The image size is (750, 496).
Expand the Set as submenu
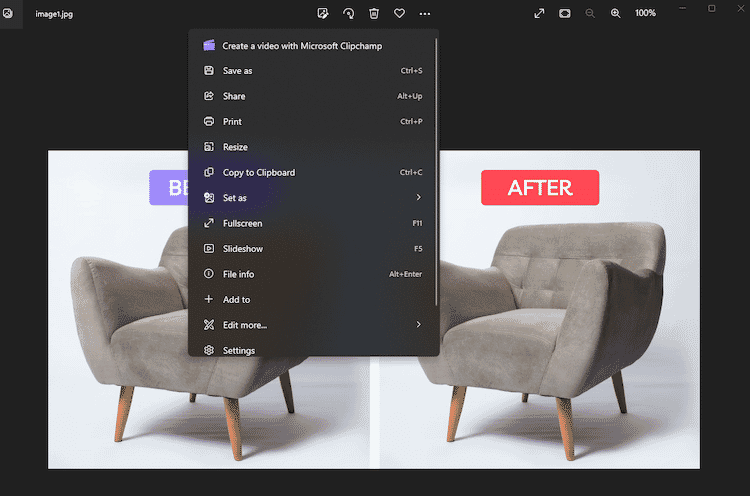[313, 198]
